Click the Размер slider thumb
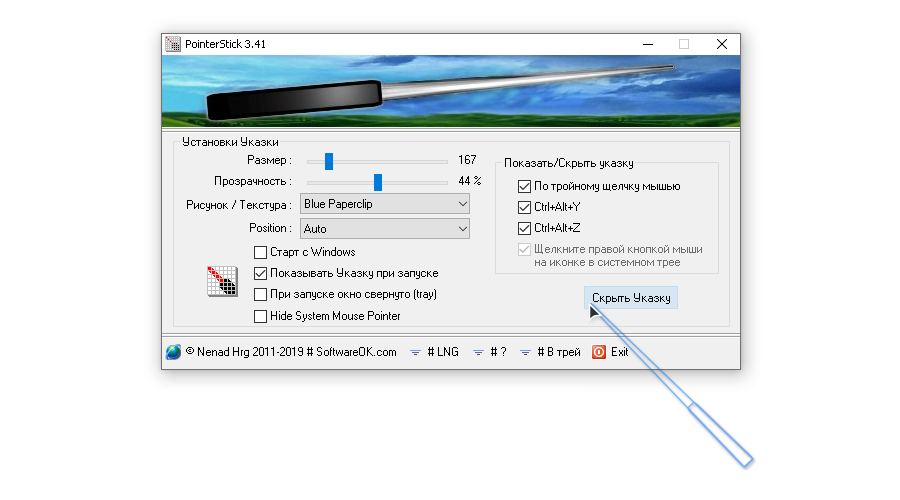 pyautogui.click(x=329, y=161)
